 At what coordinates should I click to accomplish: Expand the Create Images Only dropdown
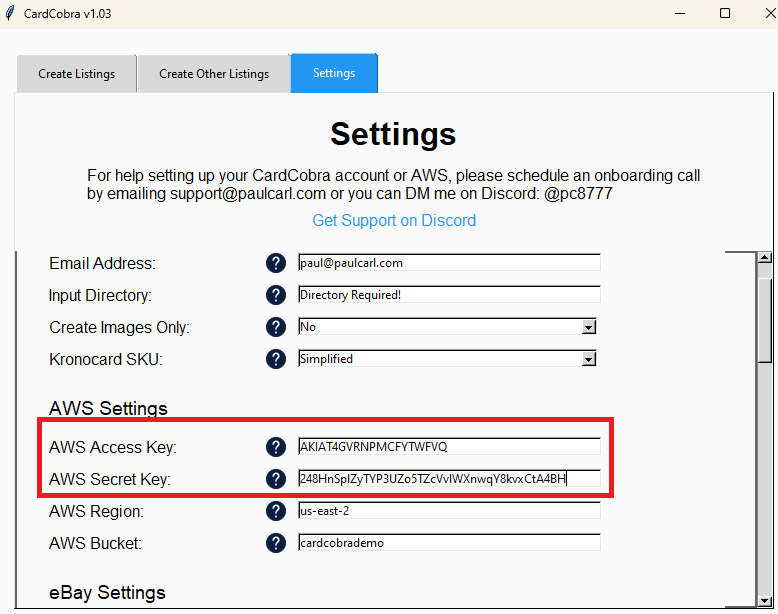(x=588, y=327)
